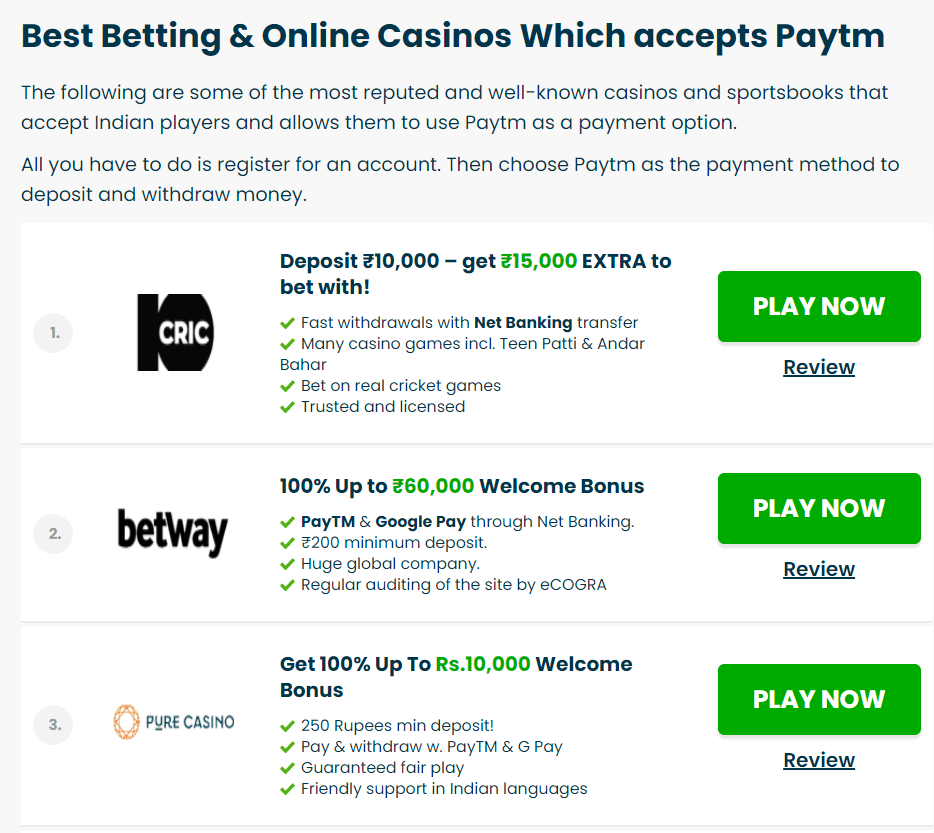Click the number 1 rank badge
934x833 pixels.
click(x=54, y=333)
